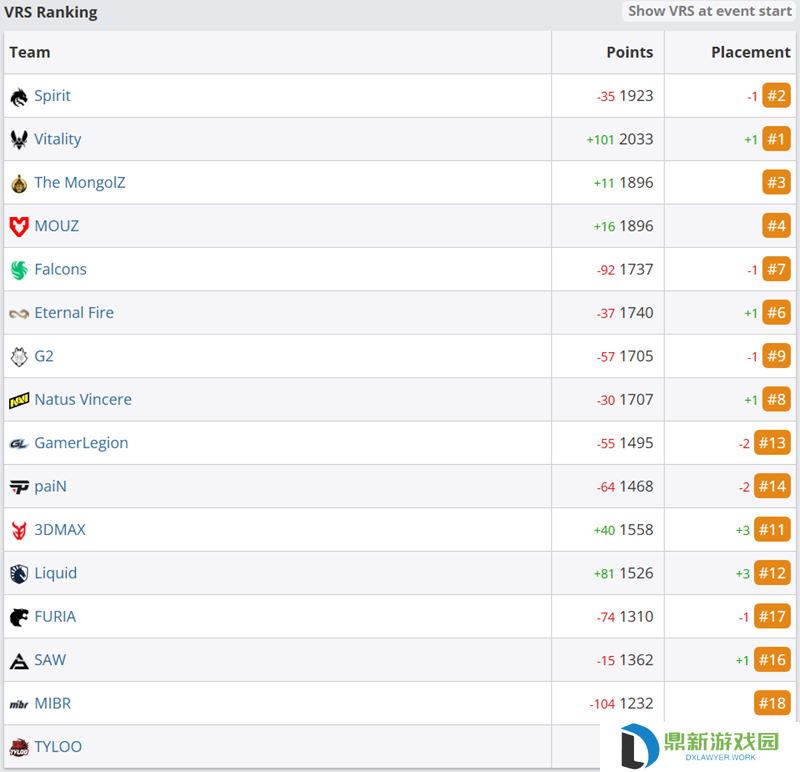Screen dimensions: 800x772
Task: Open the Falcons team link
Action: (x=60, y=269)
